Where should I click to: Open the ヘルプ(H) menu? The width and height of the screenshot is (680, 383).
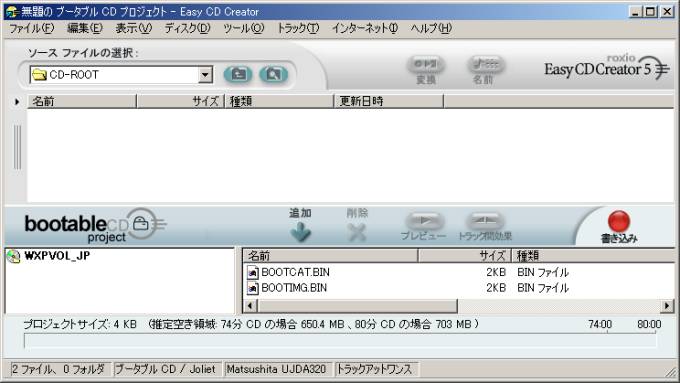431,29
